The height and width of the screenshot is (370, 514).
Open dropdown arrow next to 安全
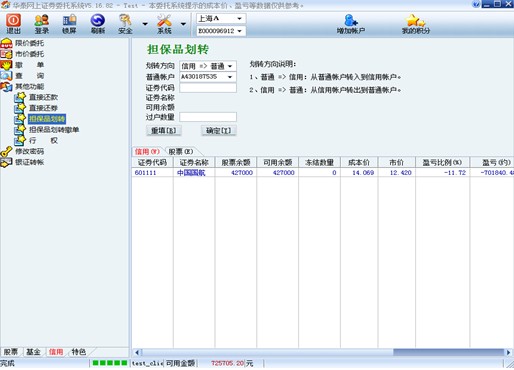(145, 24)
